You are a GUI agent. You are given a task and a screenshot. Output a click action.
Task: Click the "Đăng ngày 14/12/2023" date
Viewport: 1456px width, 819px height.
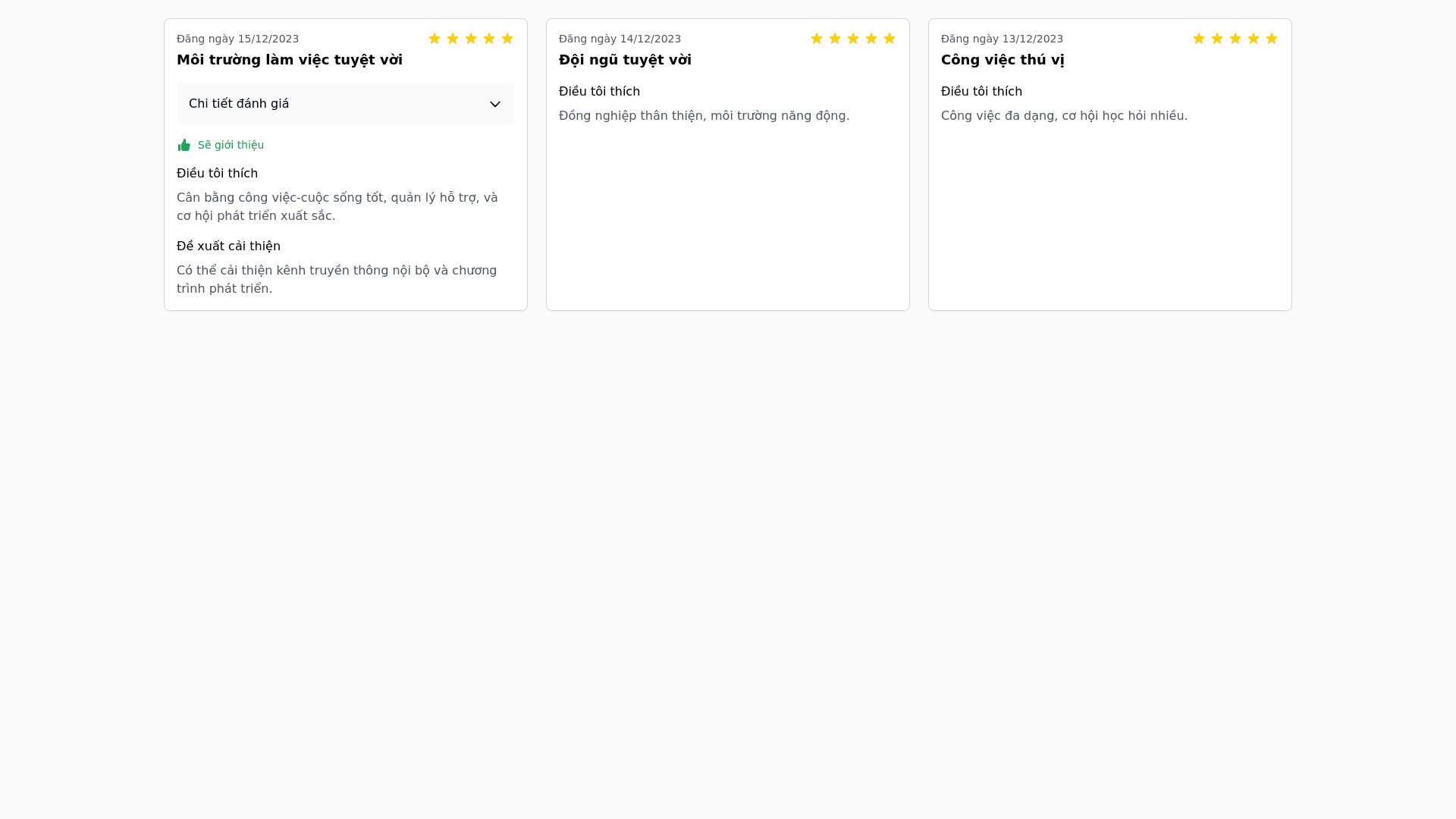[620, 39]
